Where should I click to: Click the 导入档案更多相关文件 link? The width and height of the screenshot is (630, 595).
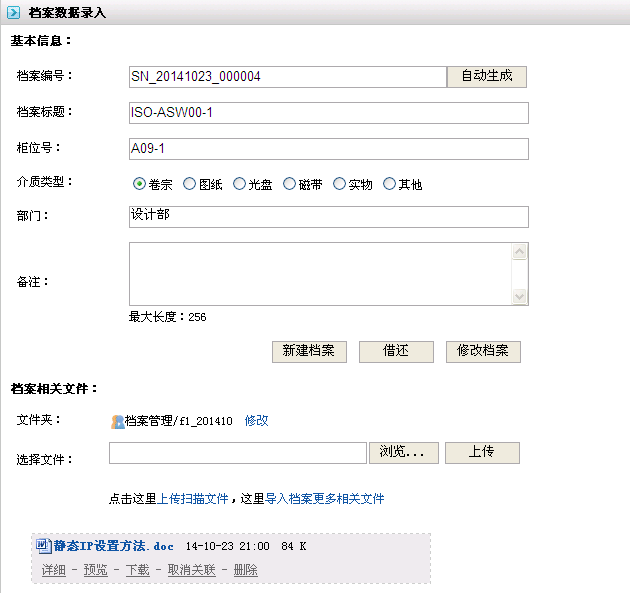pos(325,498)
